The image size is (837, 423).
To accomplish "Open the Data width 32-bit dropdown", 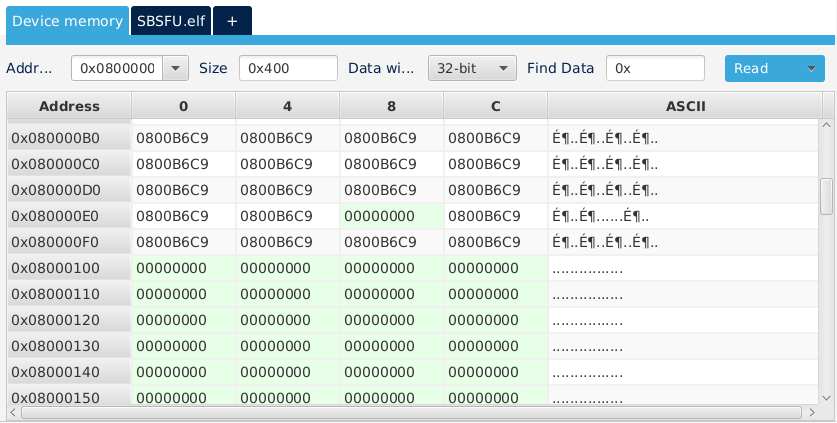I will [472, 68].
